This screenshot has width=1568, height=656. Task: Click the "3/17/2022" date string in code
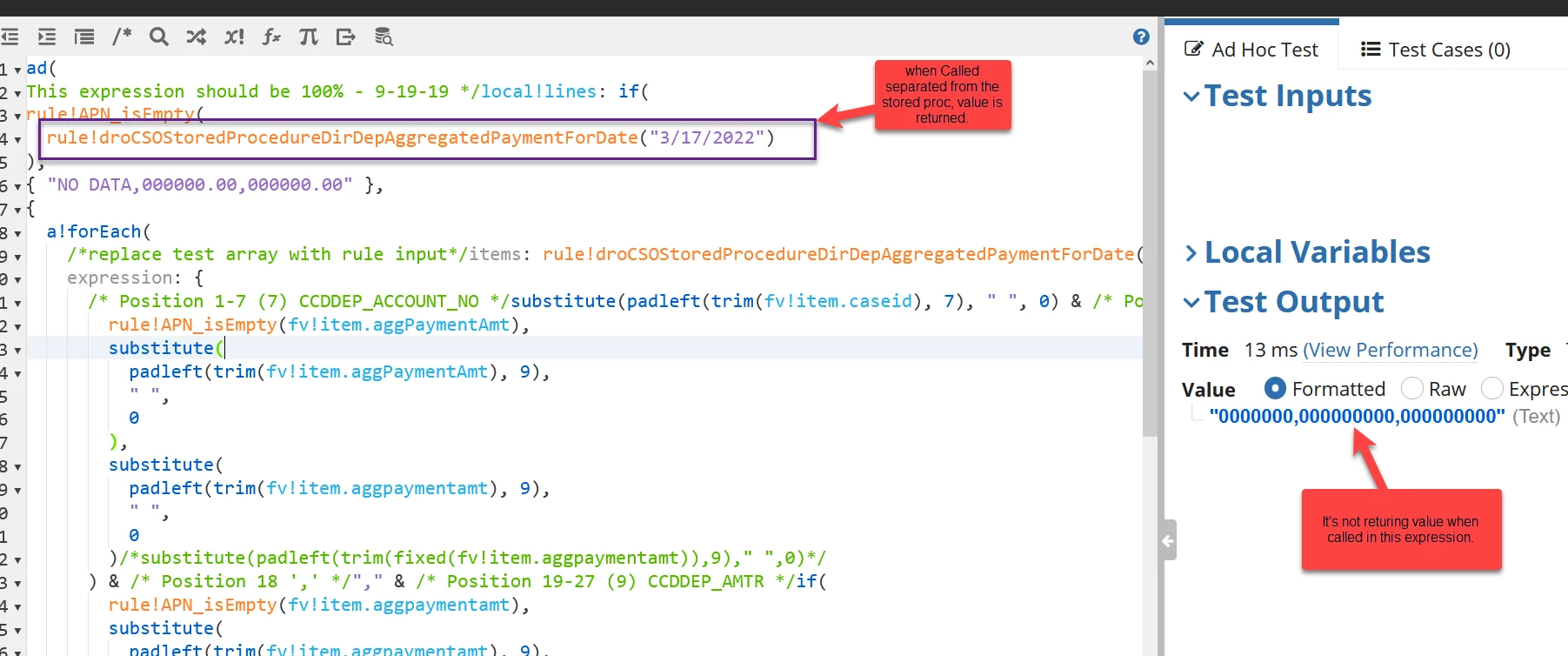point(706,138)
